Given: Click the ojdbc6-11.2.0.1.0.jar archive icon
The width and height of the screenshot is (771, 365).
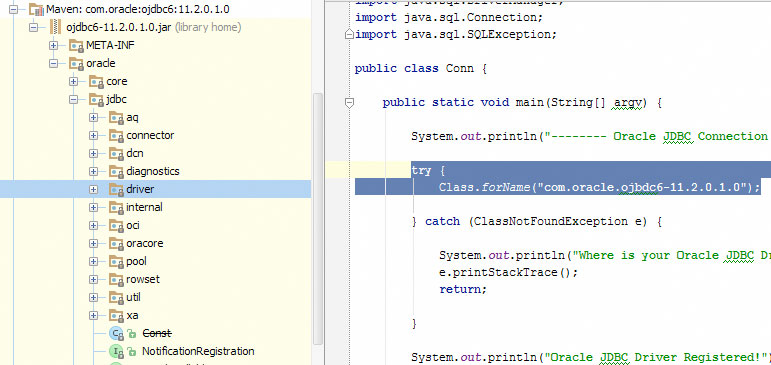Looking at the screenshot, I should (55, 27).
